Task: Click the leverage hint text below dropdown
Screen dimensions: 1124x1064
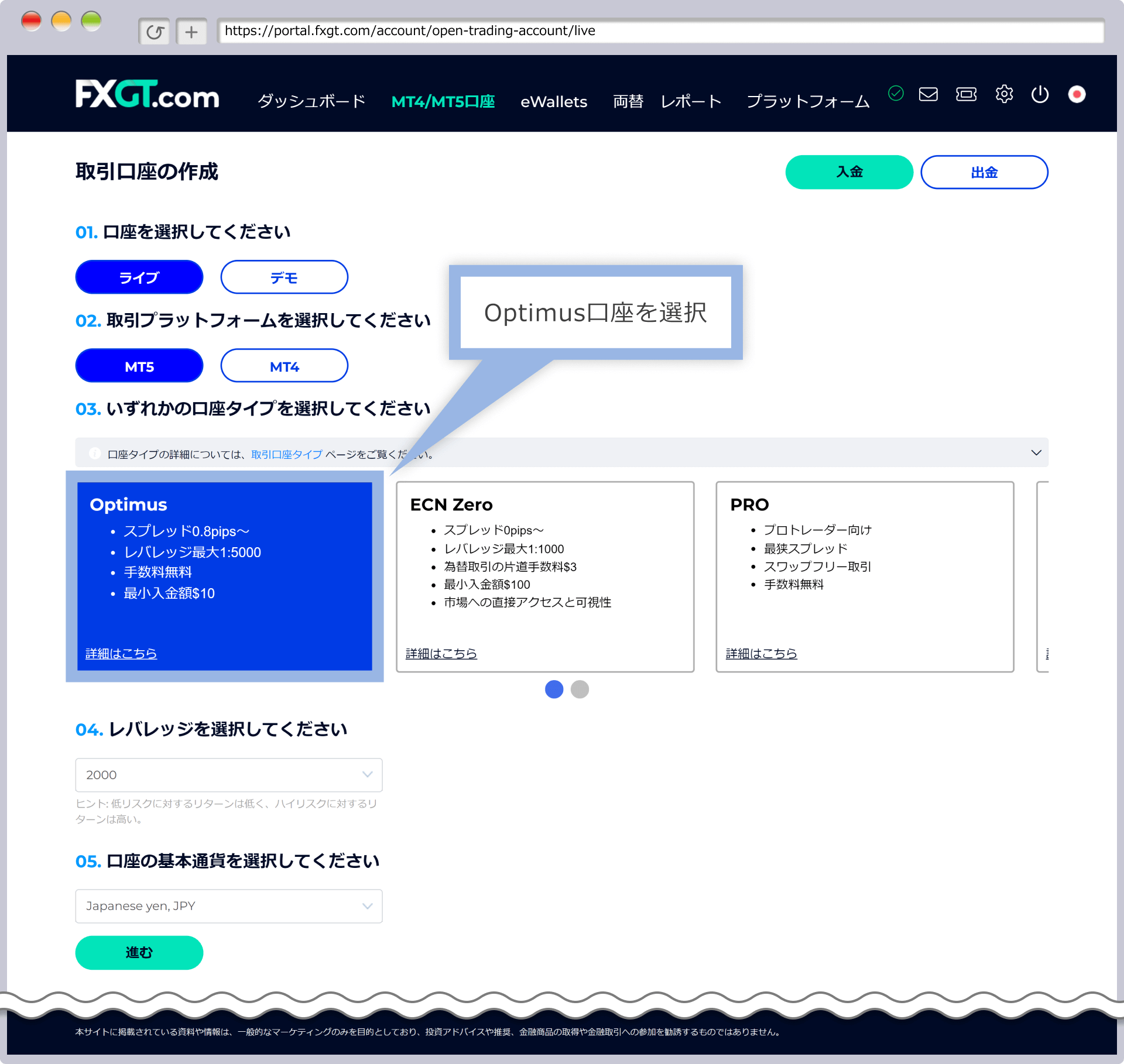Action: point(227,811)
